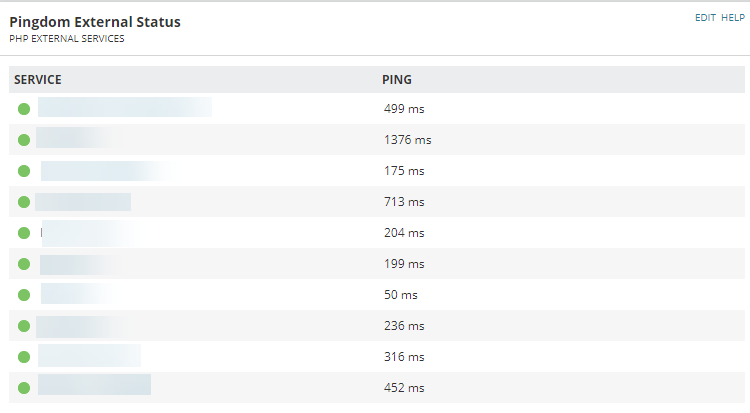Click the SERVICE column header
Image resolution: width=750 pixels, height=413 pixels.
pyautogui.click(x=38, y=80)
